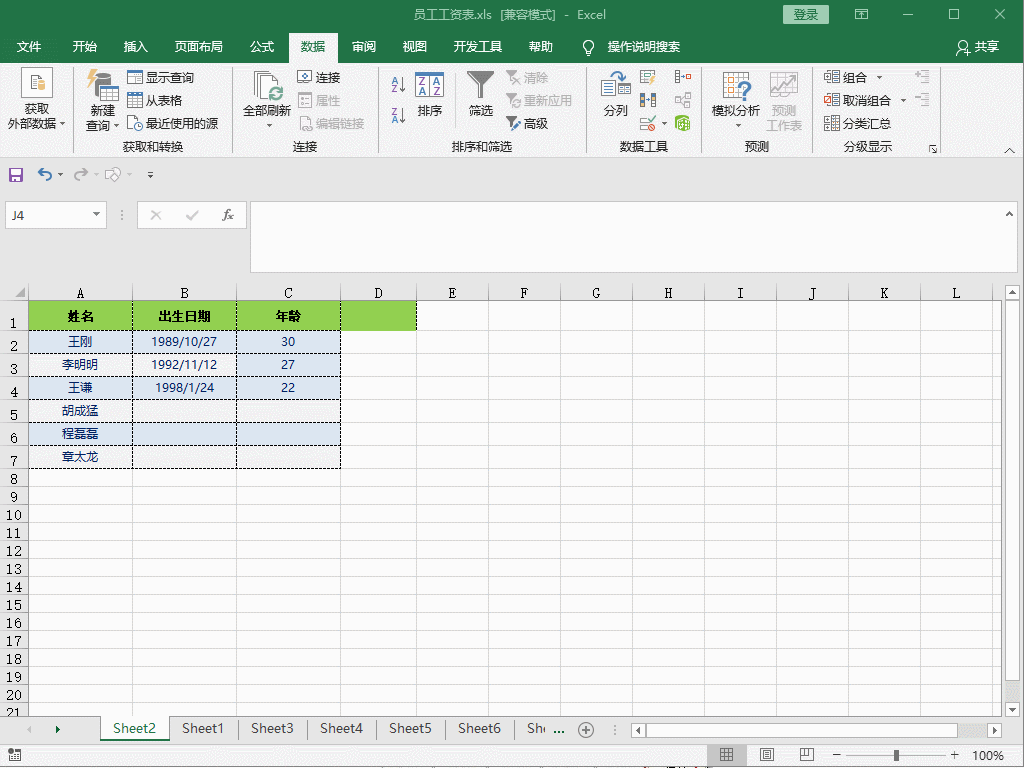1024x768 pixels.
Task: Click the Group (组合) button
Action: point(845,78)
